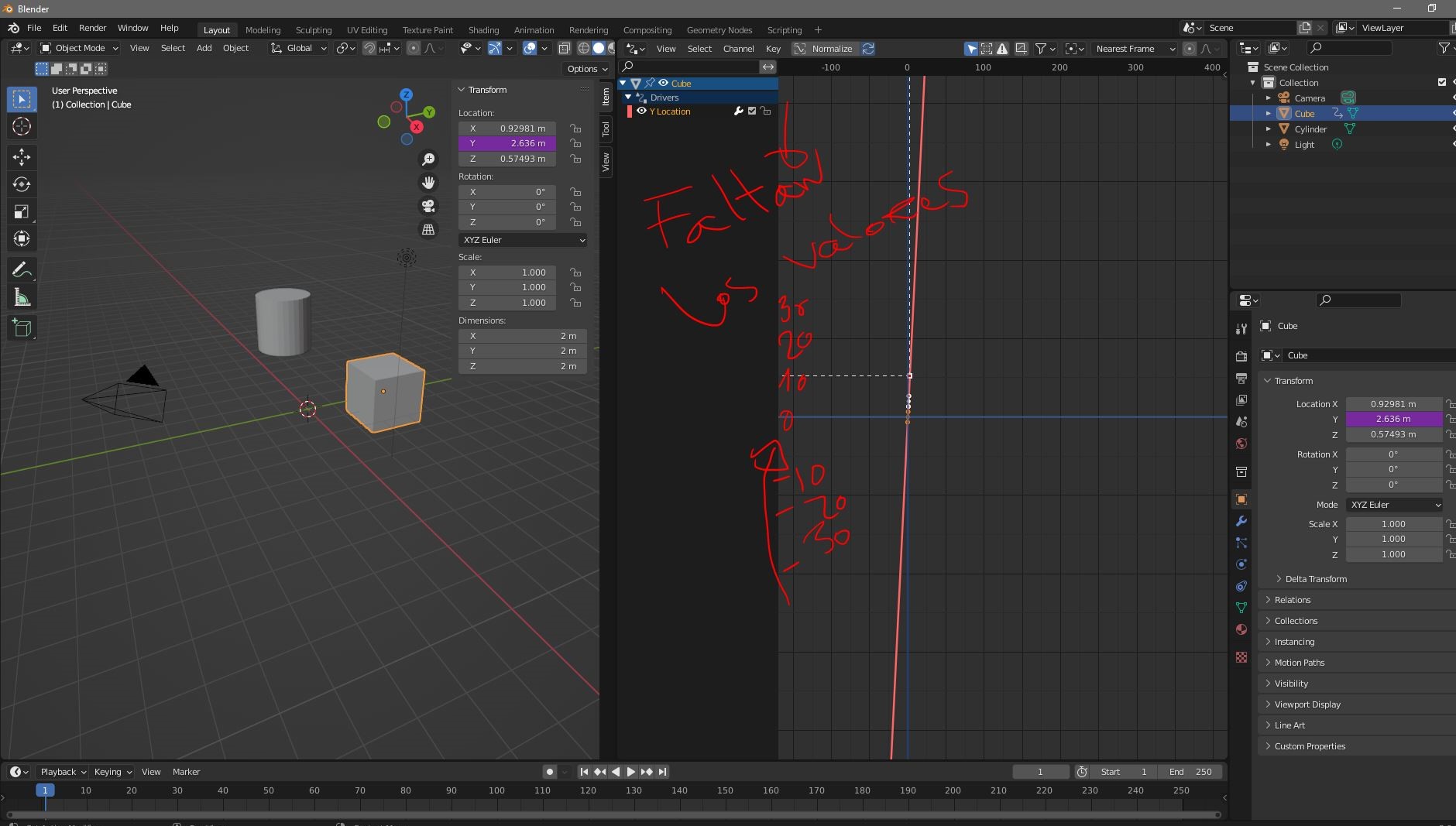Select the Annotate pencil tool
The width and height of the screenshot is (1456, 826).
click(x=22, y=269)
